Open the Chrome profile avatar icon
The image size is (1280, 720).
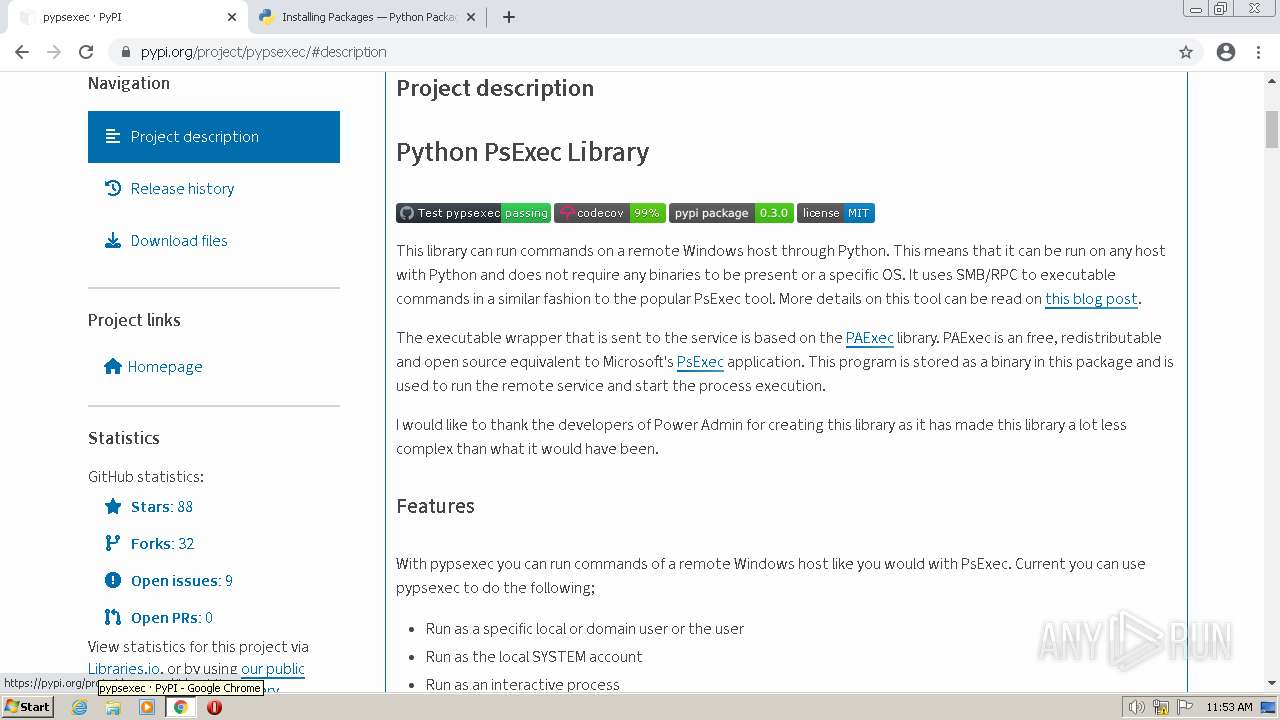[x=1226, y=52]
